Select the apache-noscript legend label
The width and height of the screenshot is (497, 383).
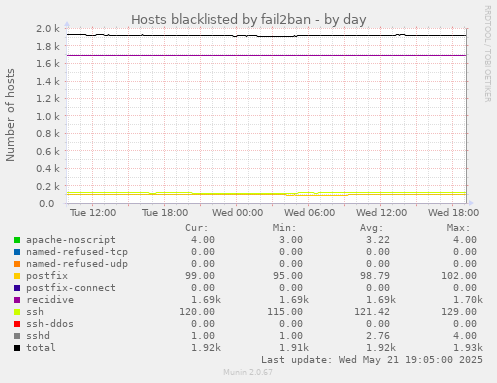tap(71, 240)
